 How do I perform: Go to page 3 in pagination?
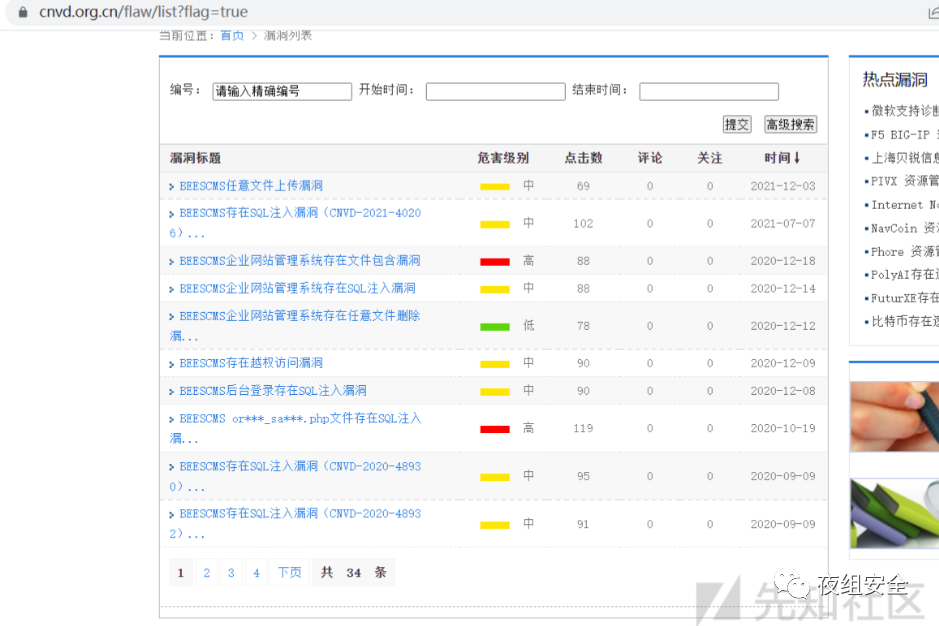tap(231, 573)
